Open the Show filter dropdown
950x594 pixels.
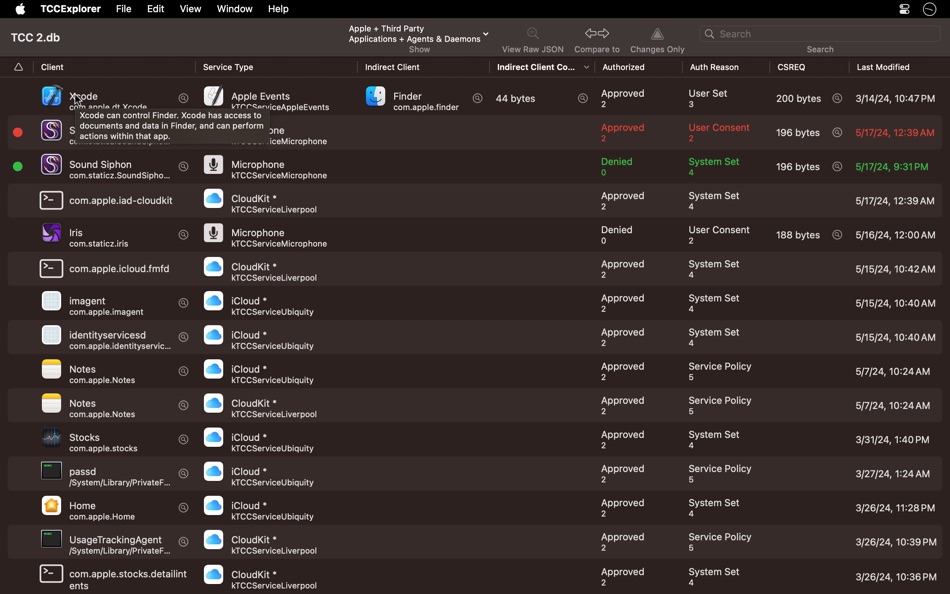419,34
